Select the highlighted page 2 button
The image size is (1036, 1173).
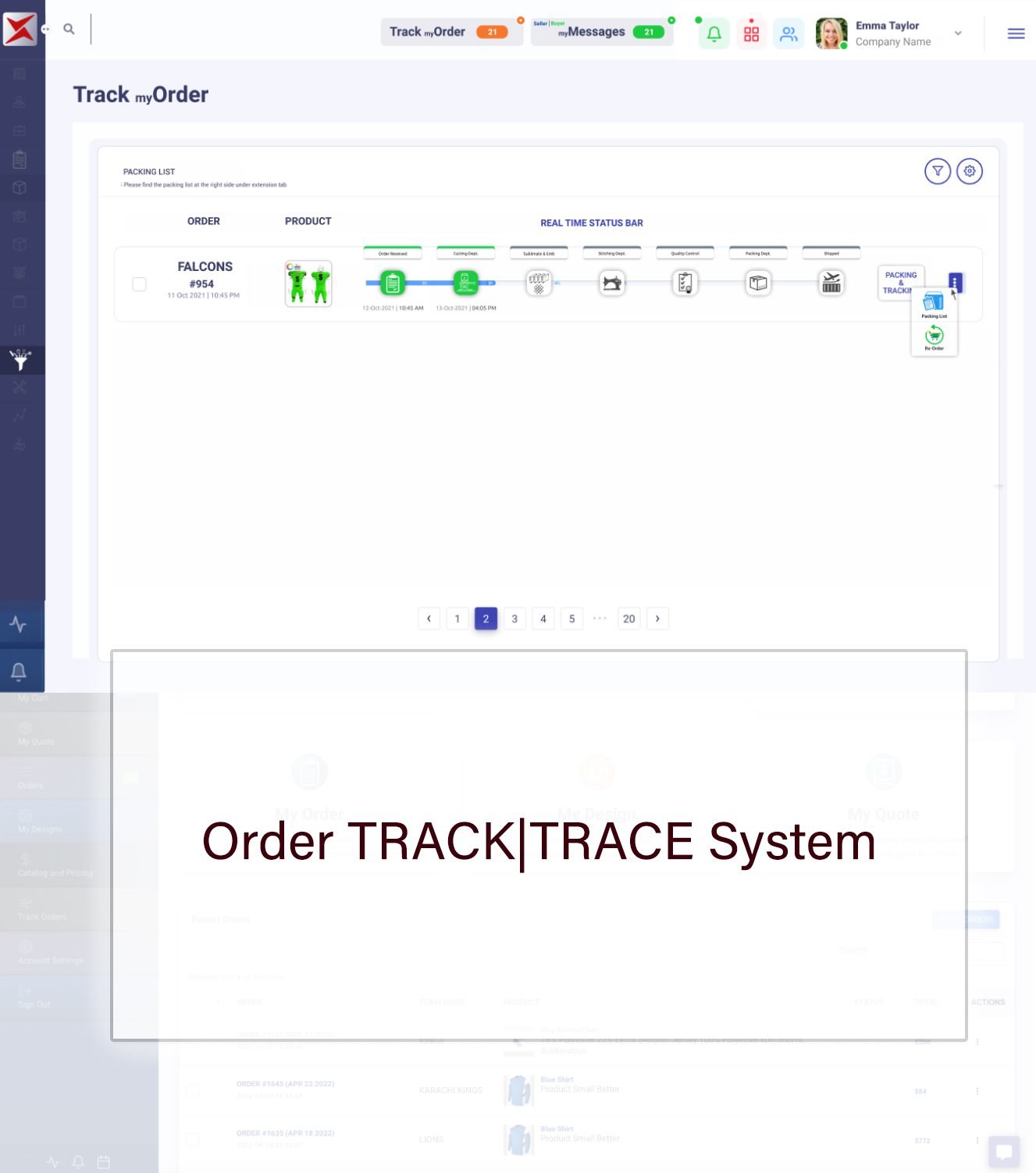coord(486,619)
